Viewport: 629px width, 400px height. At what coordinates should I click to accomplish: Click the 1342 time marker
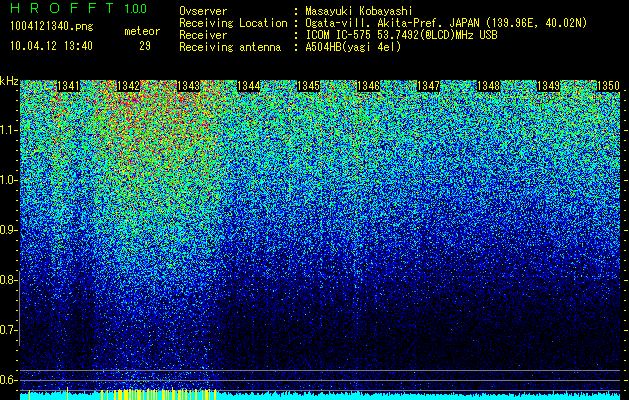click(128, 86)
